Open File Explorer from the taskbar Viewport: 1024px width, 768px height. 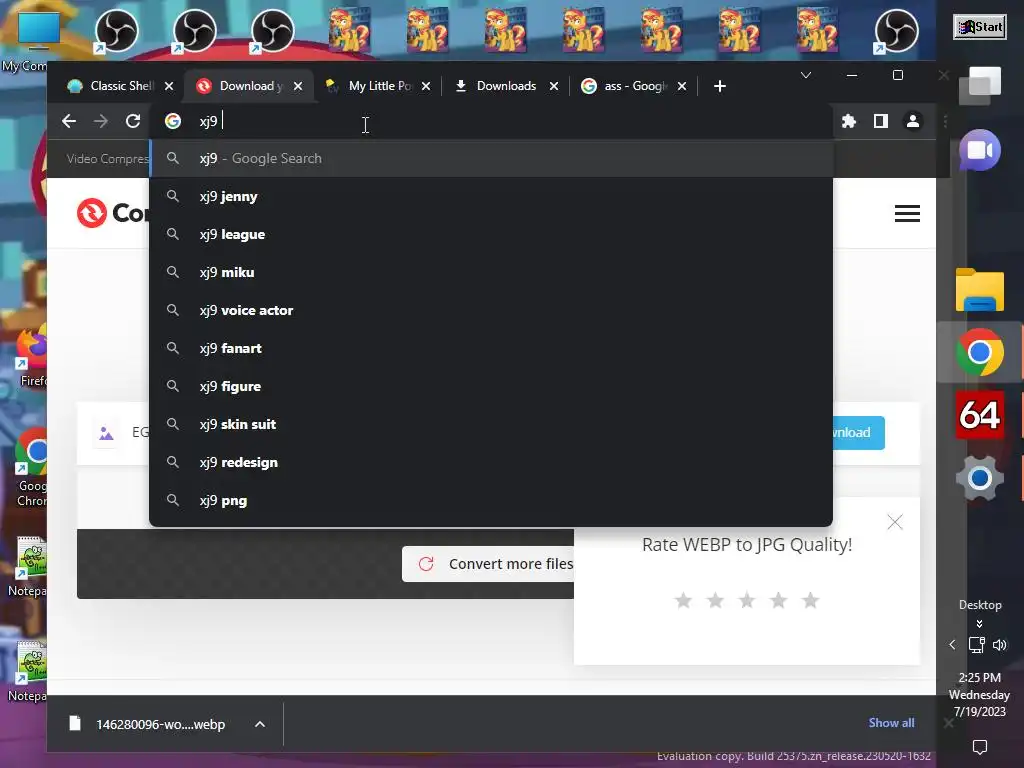pos(980,289)
